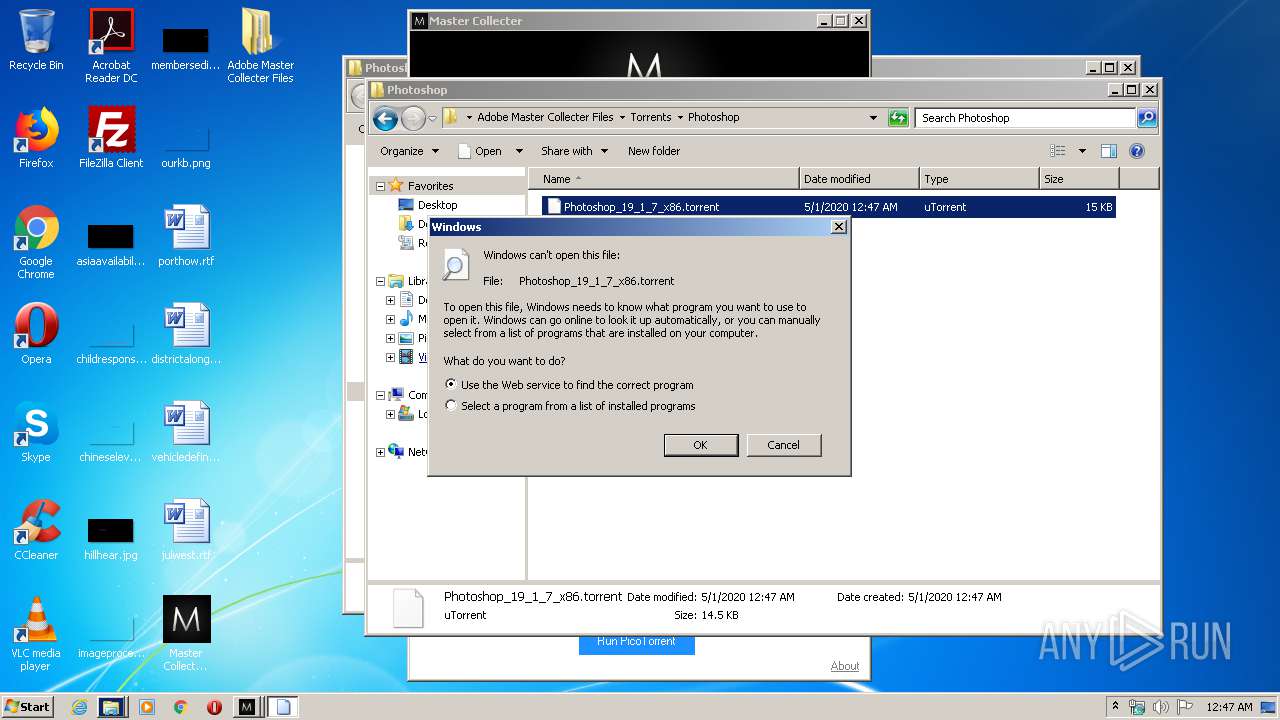Click the Run PicoTorrent button
This screenshot has width=1280, height=720.
pyautogui.click(x=636, y=642)
